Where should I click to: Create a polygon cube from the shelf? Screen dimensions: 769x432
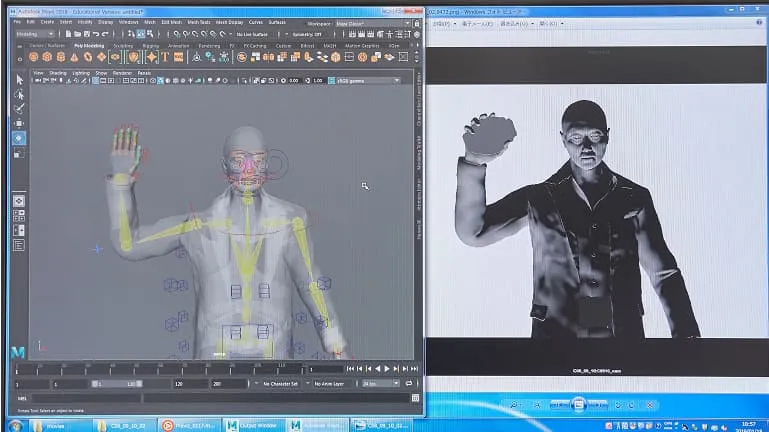[x=47, y=57]
